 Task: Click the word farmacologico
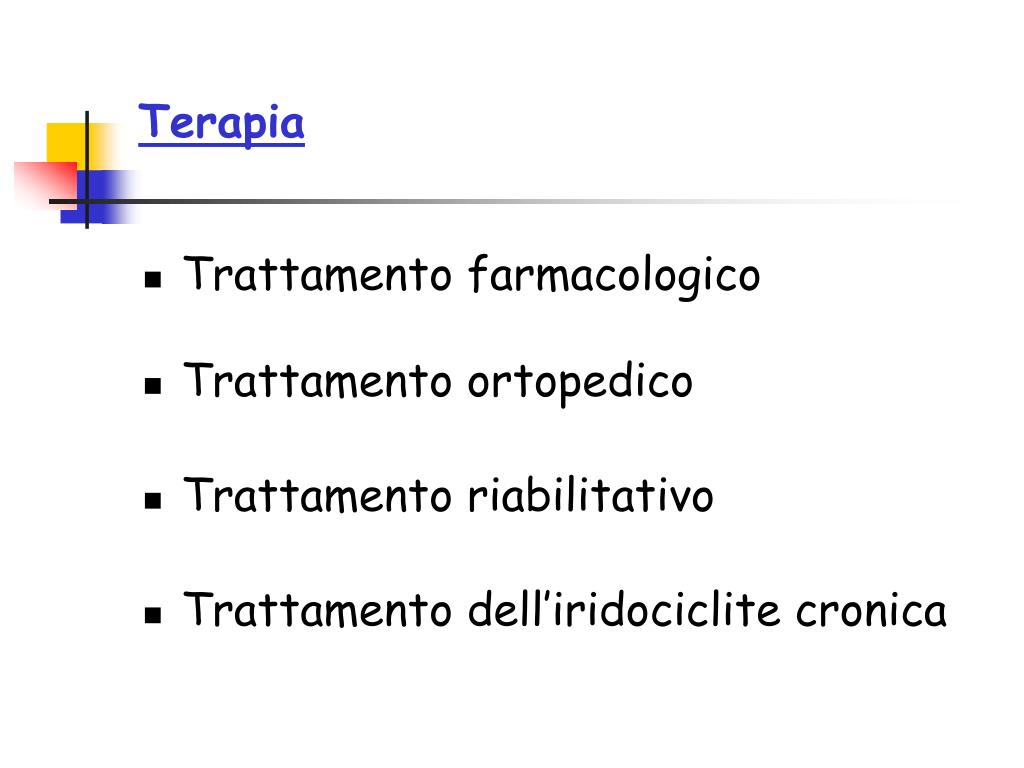(x=614, y=276)
